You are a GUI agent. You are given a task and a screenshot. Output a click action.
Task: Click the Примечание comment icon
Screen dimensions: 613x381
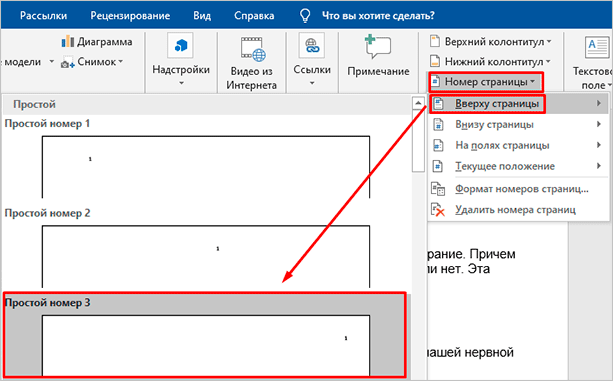point(377,47)
